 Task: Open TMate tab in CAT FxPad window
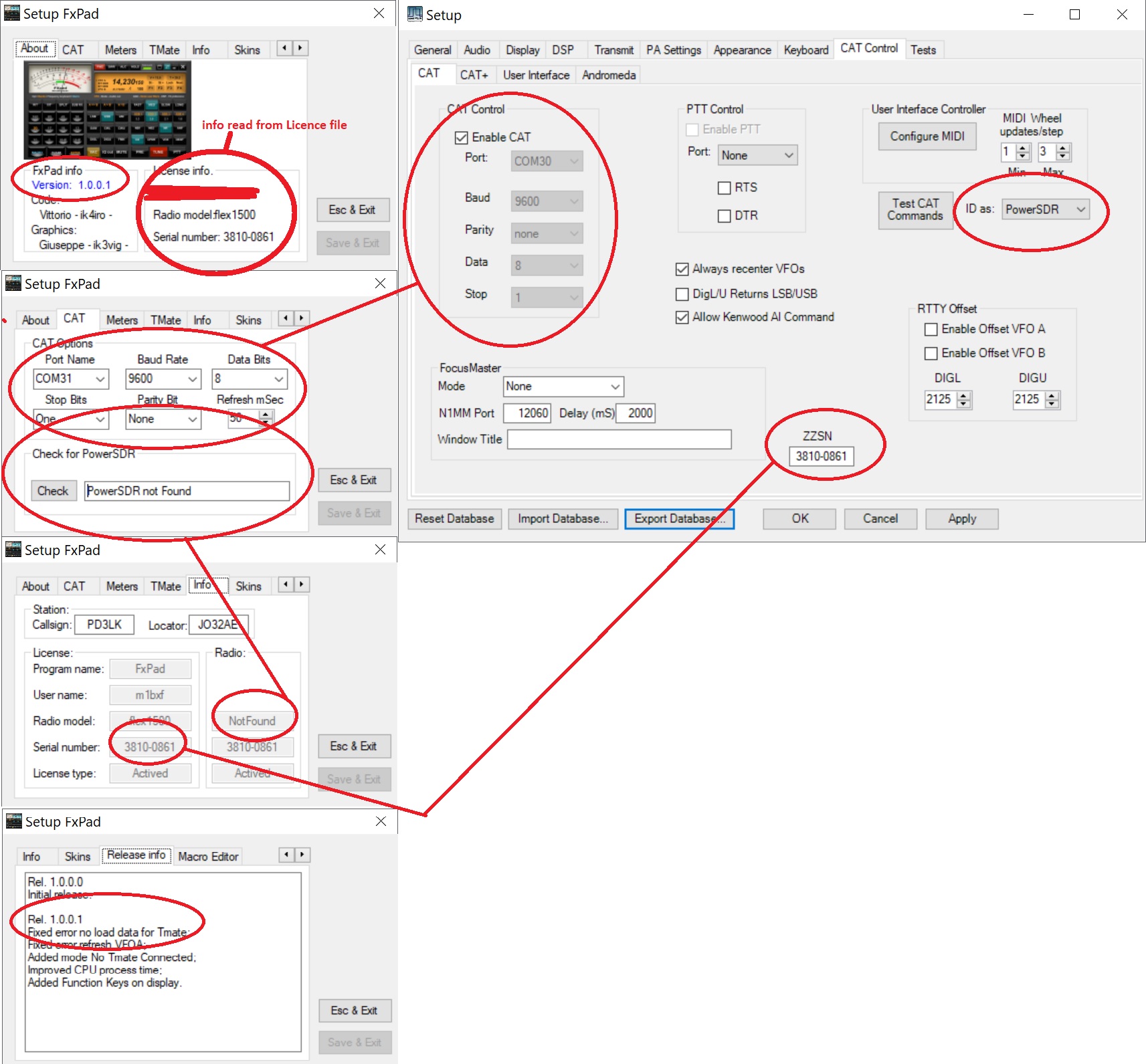pyautogui.click(x=165, y=320)
